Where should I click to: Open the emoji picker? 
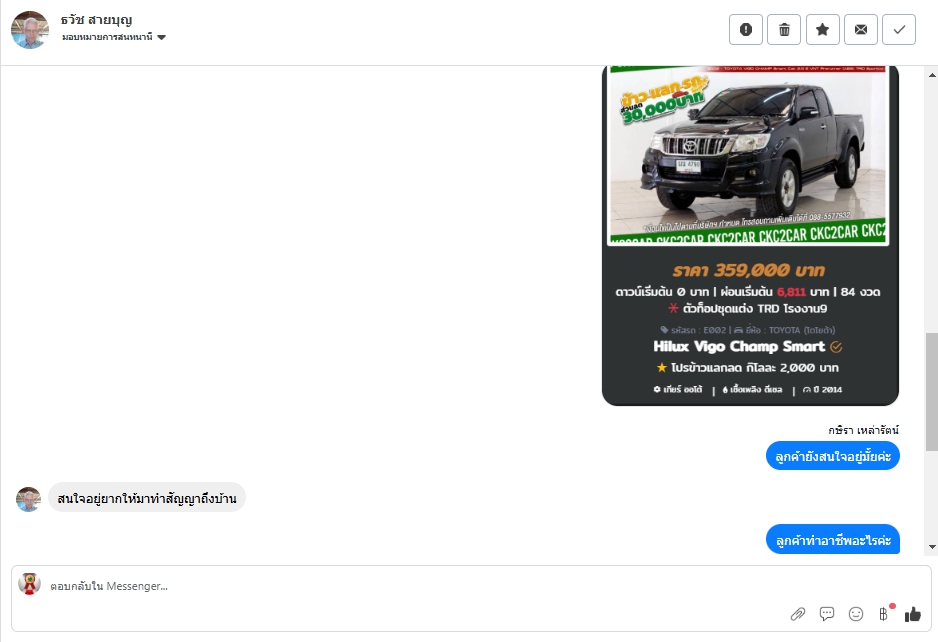click(856, 614)
